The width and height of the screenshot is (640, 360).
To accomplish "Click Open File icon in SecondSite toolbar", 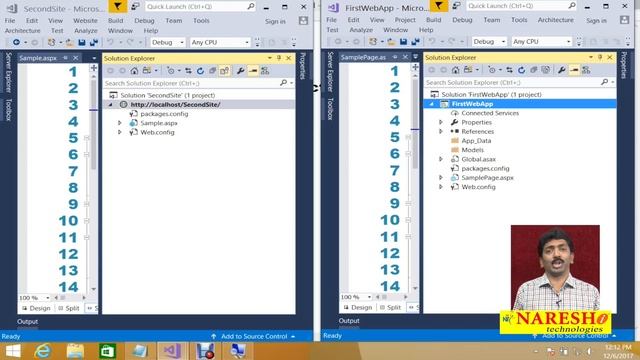I will (x=70, y=42).
